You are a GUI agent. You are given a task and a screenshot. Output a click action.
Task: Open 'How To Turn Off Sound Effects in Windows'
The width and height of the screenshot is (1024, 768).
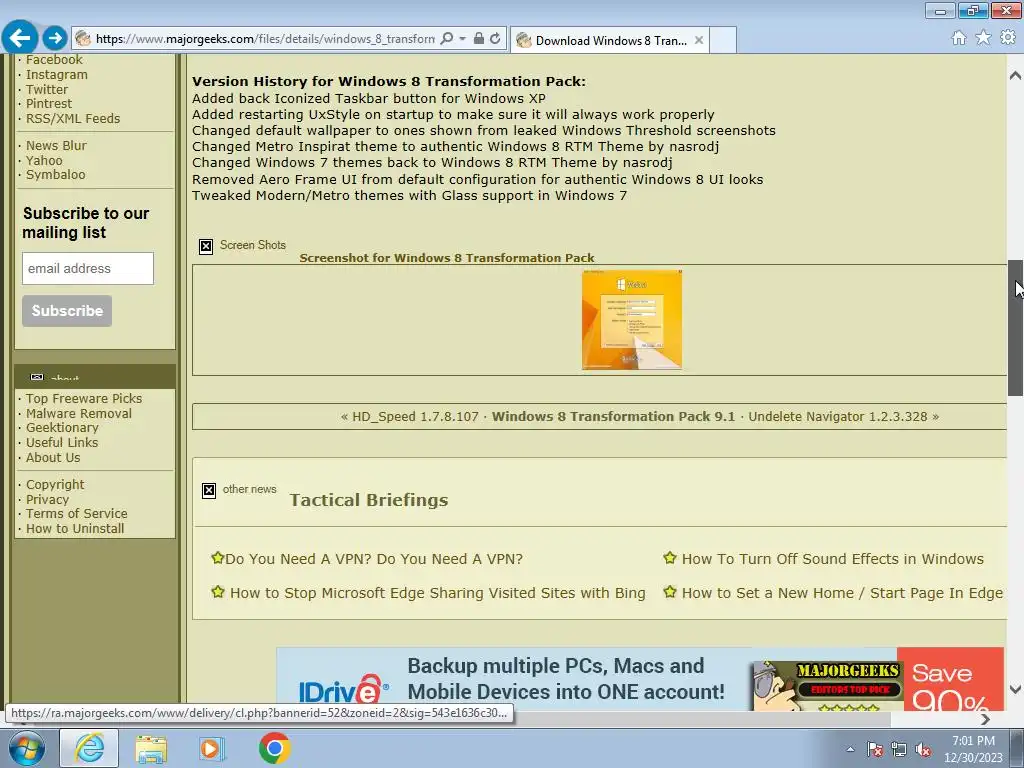click(x=833, y=559)
